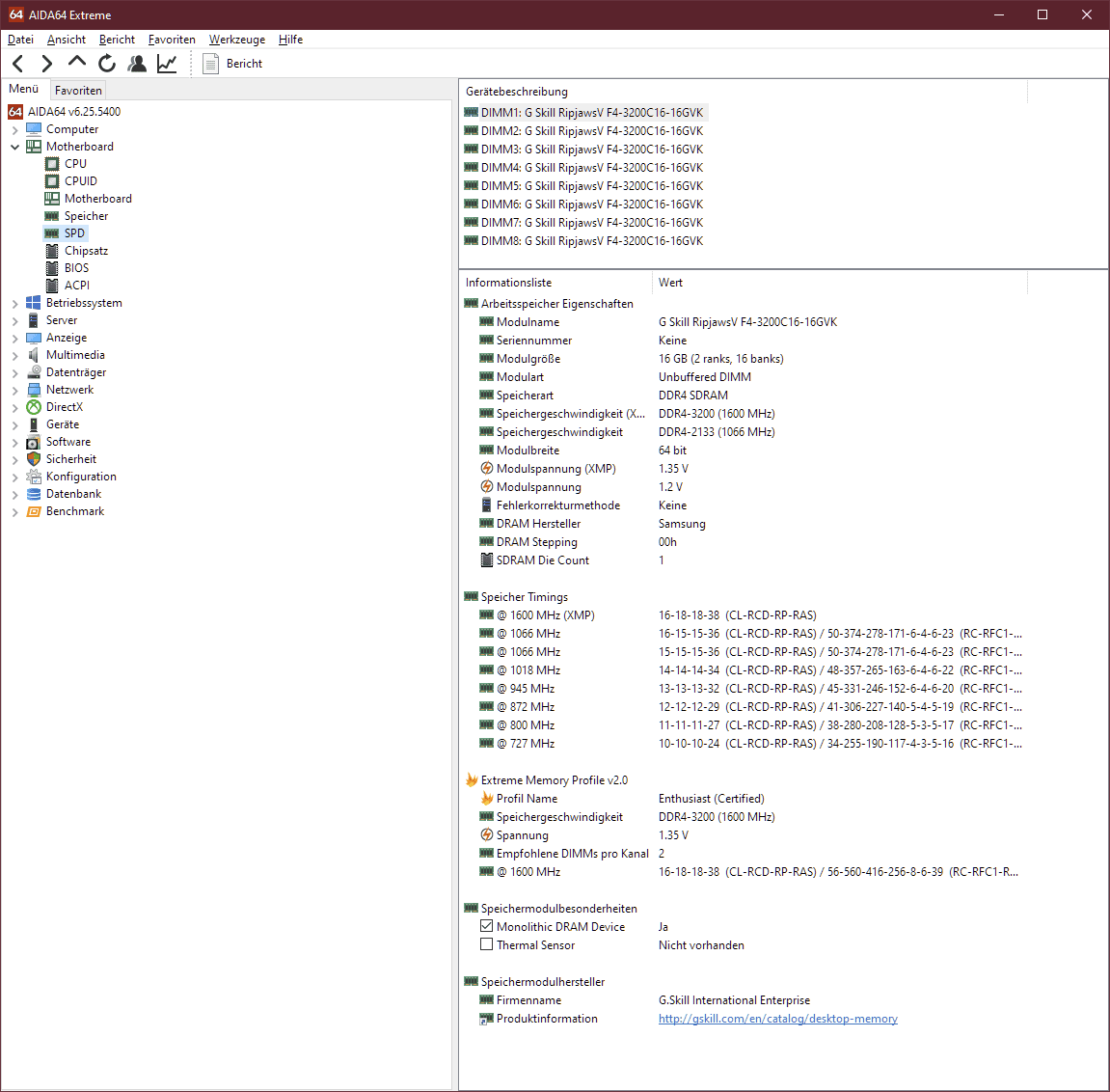Open the Bericht menu in the menu bar
The width and height of the screenshot is (1110, 1092).
(x=117, y=40)
